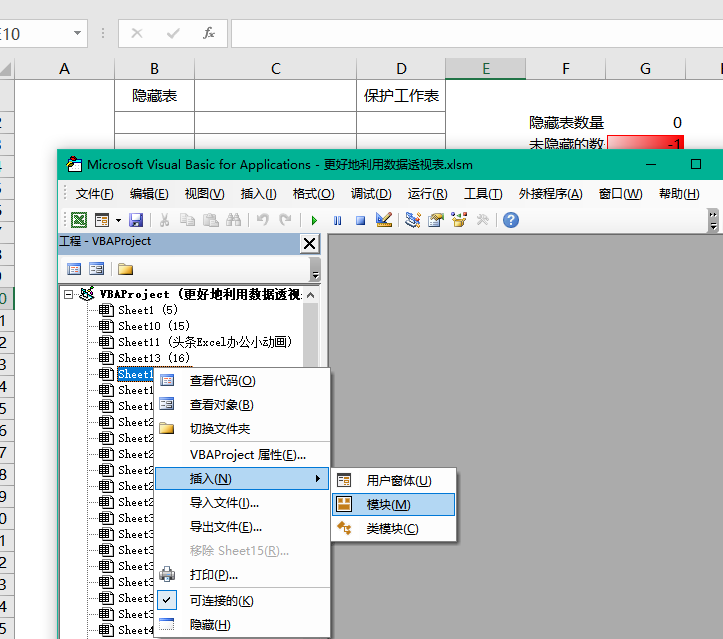Collapse the VBAProject tree node
Viewport: 723px width, 639px height.
[68, 294]
